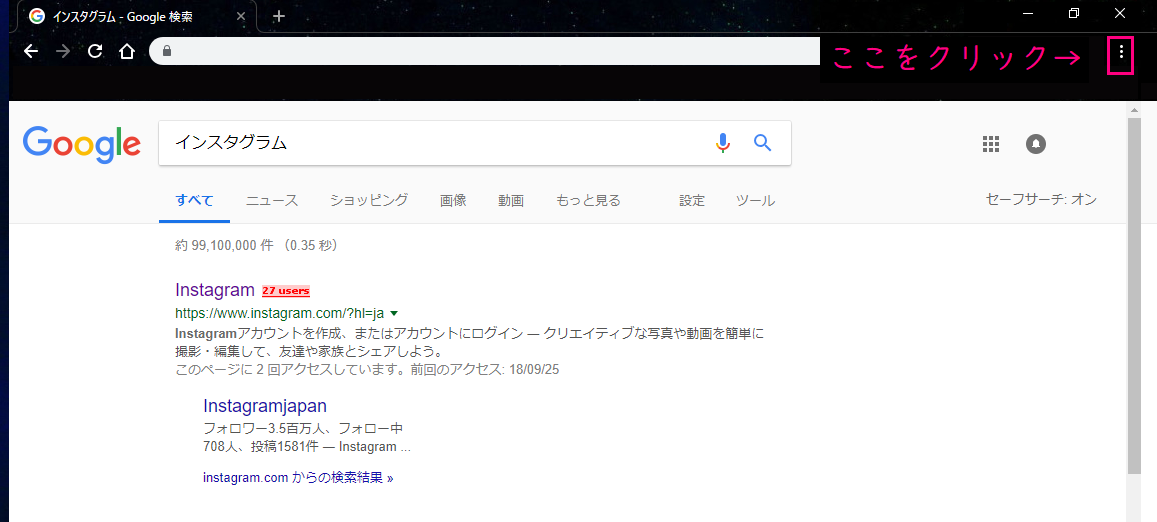Screen dimensions: 1157x522
Task: Click the page vertical scrollbar
Action: point(1133,300)
